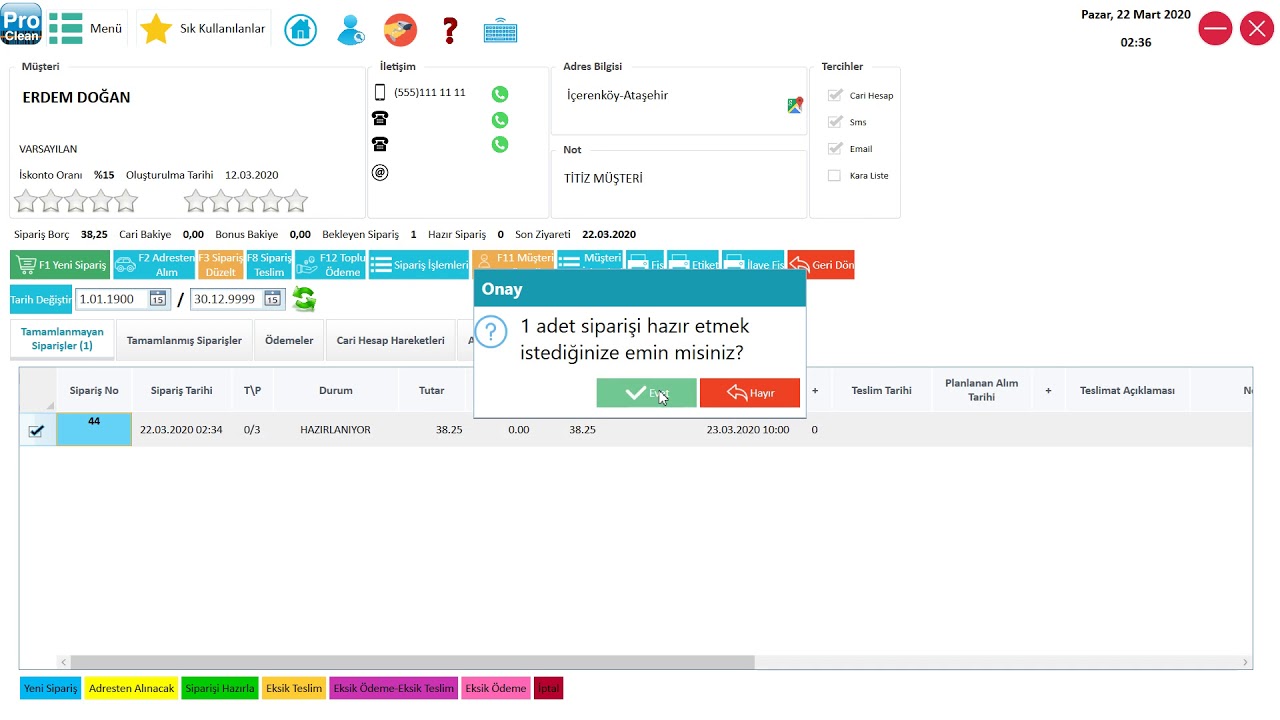1280x720 pixels.
Task: Go to home screen icon
Action: coord(300,30)
